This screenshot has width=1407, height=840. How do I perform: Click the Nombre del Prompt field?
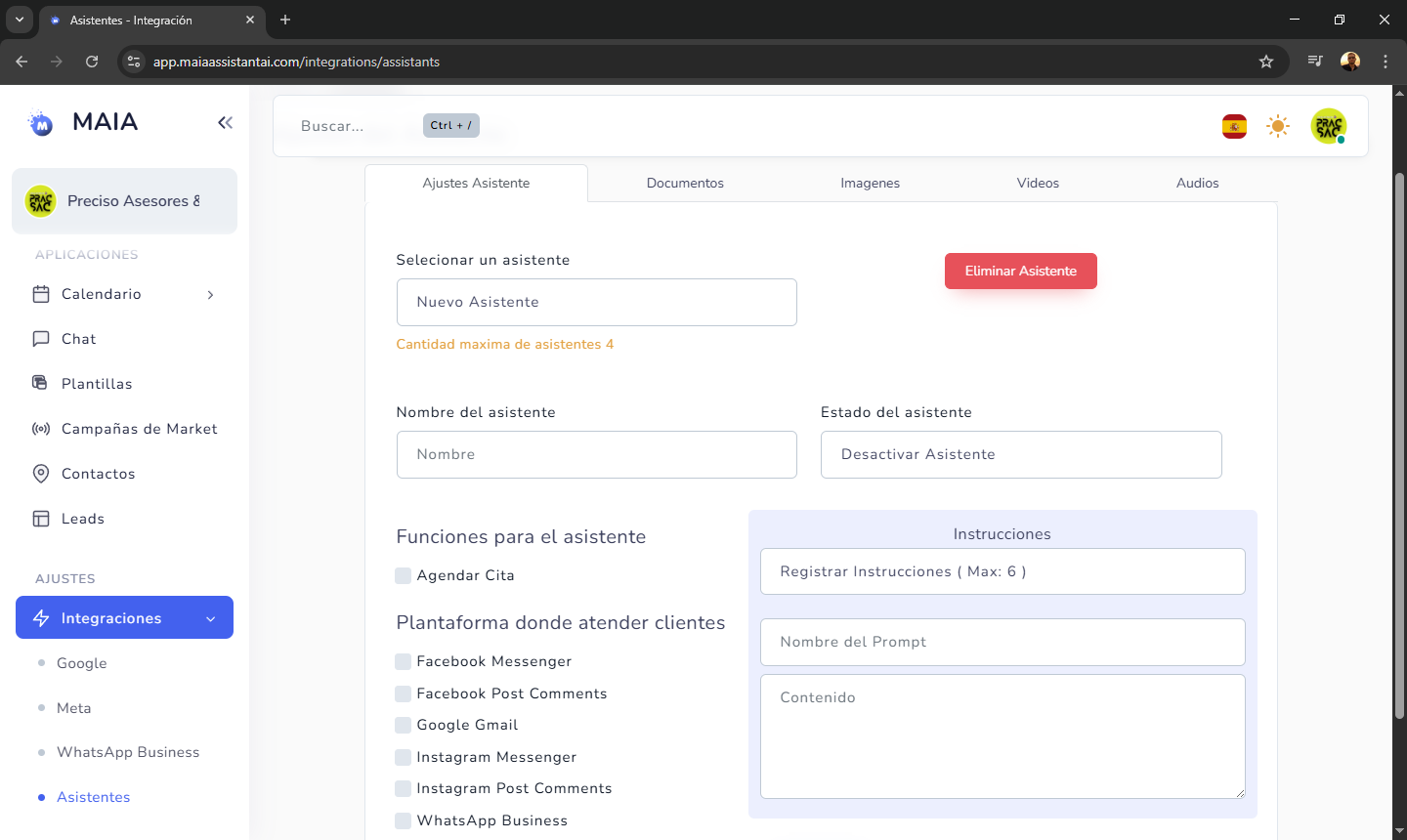tap(1002, 642)
